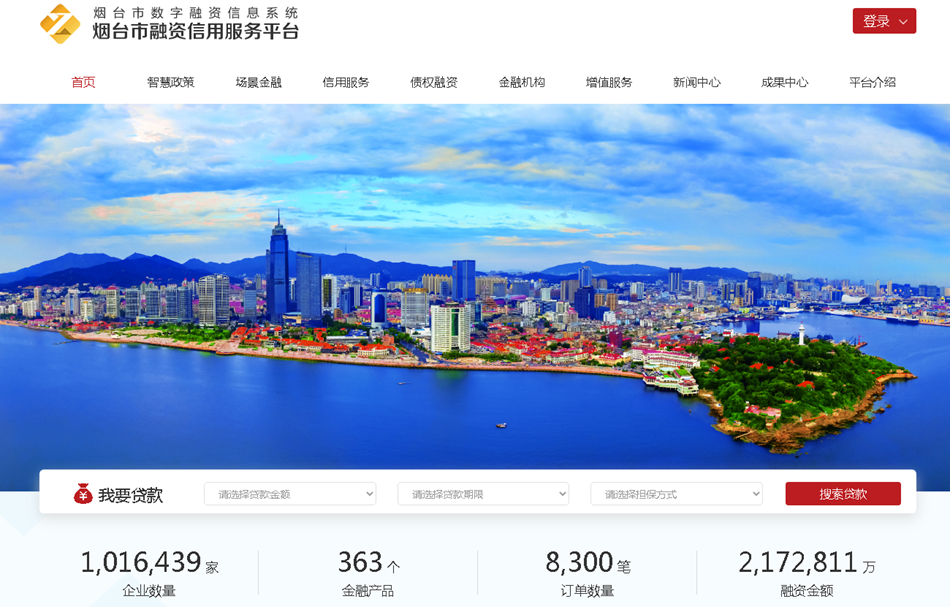The image size is (950, 607).
Task: Navigate to the 债权融资 section
Action: point(434,82)
